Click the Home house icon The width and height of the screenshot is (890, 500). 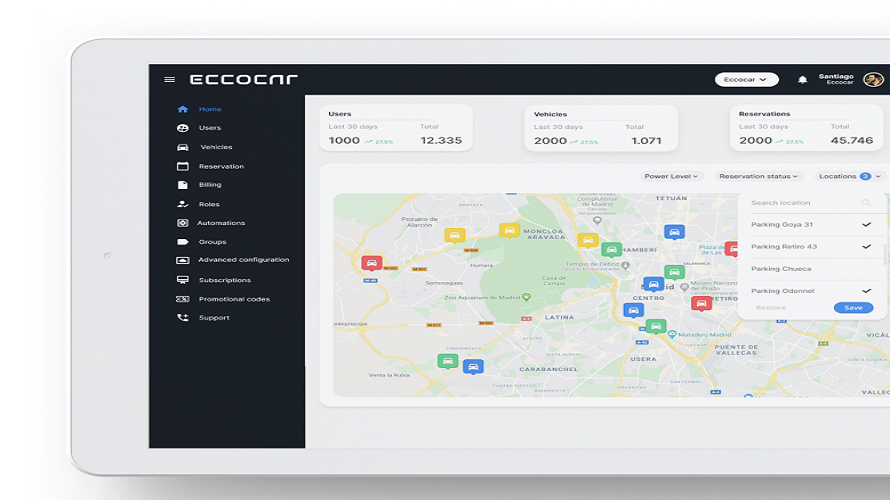(x=182, y=109)
